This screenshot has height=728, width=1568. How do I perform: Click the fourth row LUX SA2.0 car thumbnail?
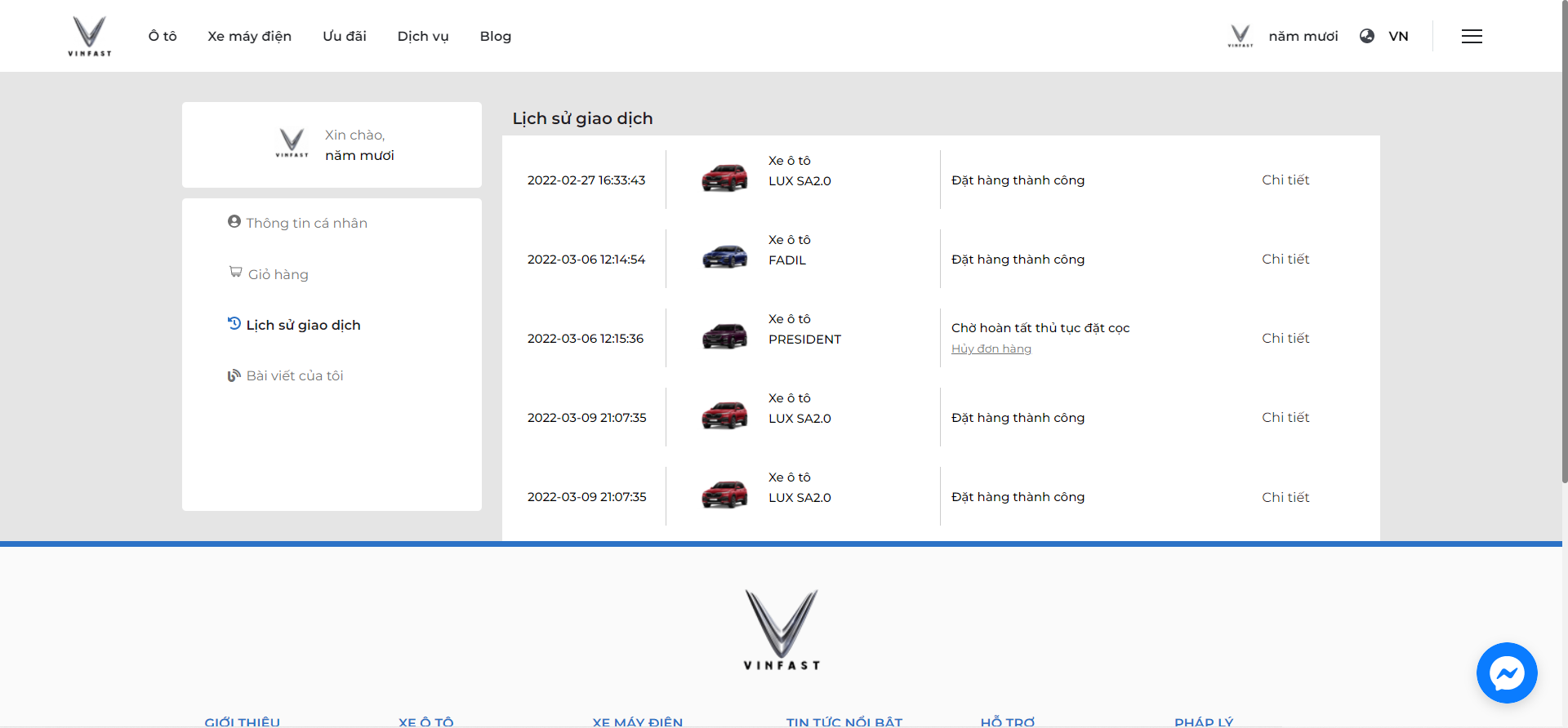[724, 415]
